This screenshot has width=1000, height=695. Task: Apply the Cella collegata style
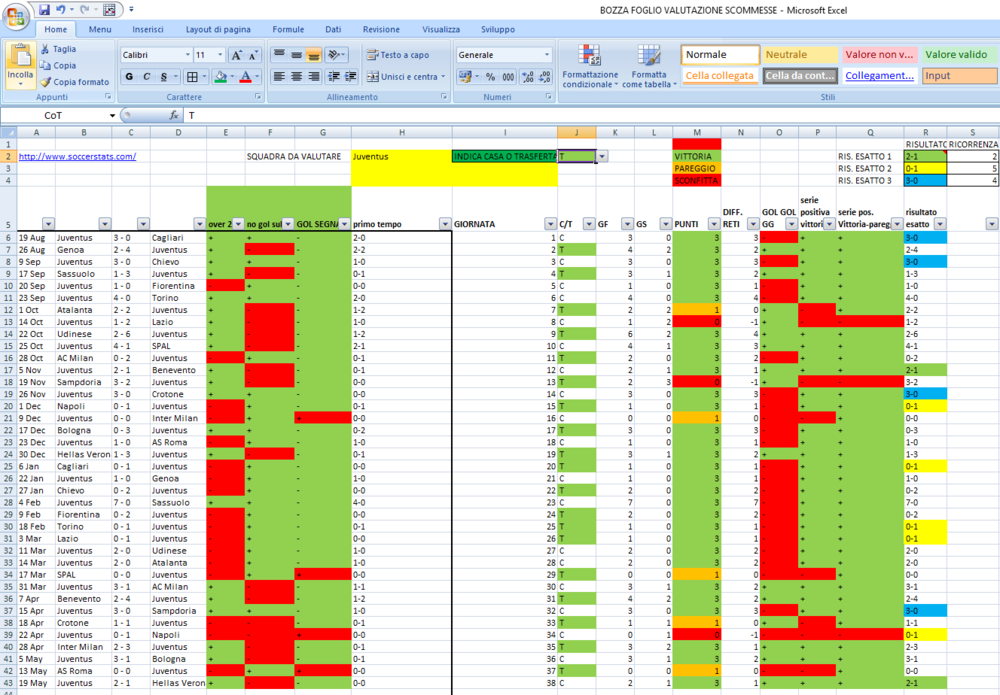tap(720, 76)
